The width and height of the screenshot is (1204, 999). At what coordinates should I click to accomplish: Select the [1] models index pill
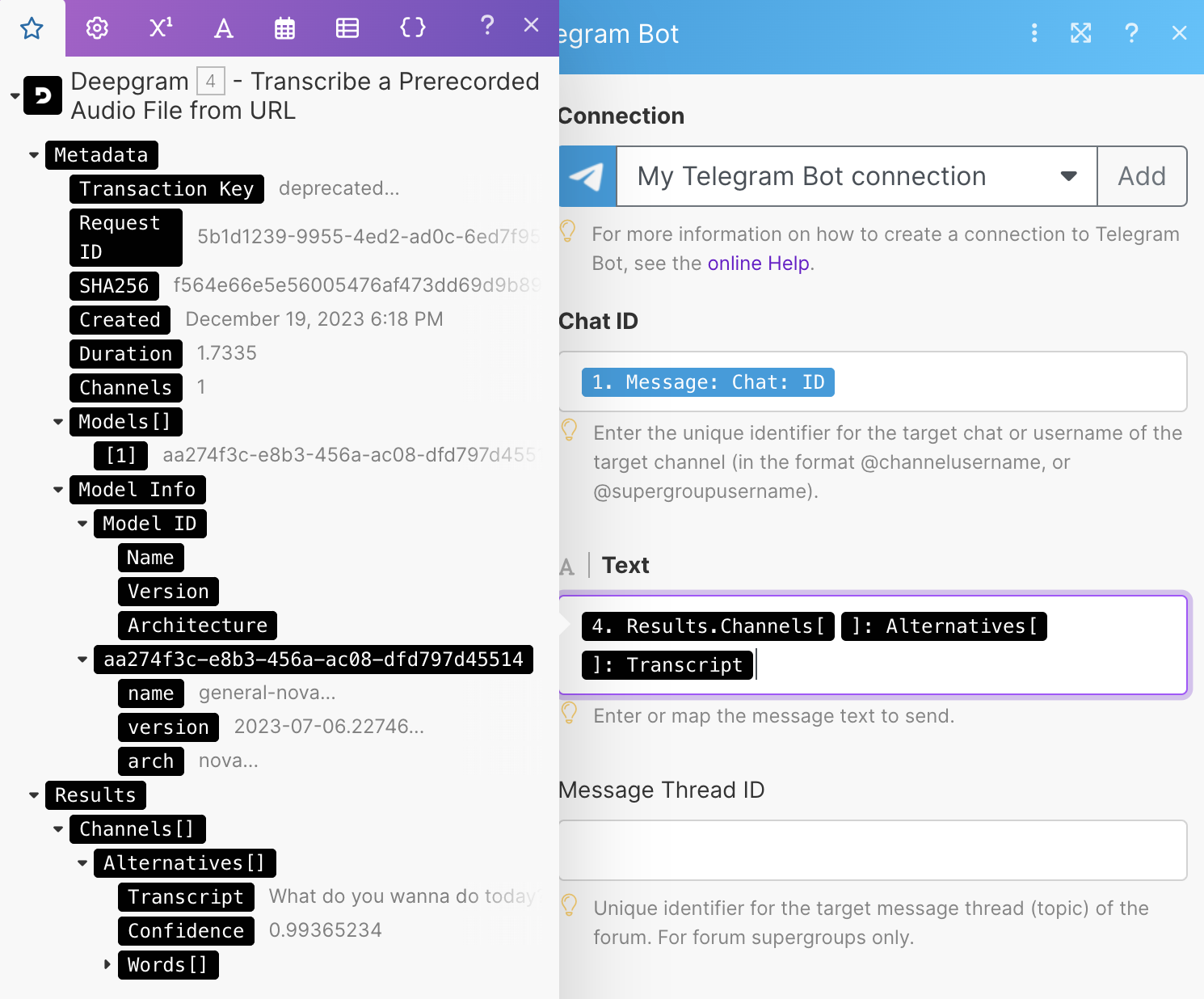121,456
